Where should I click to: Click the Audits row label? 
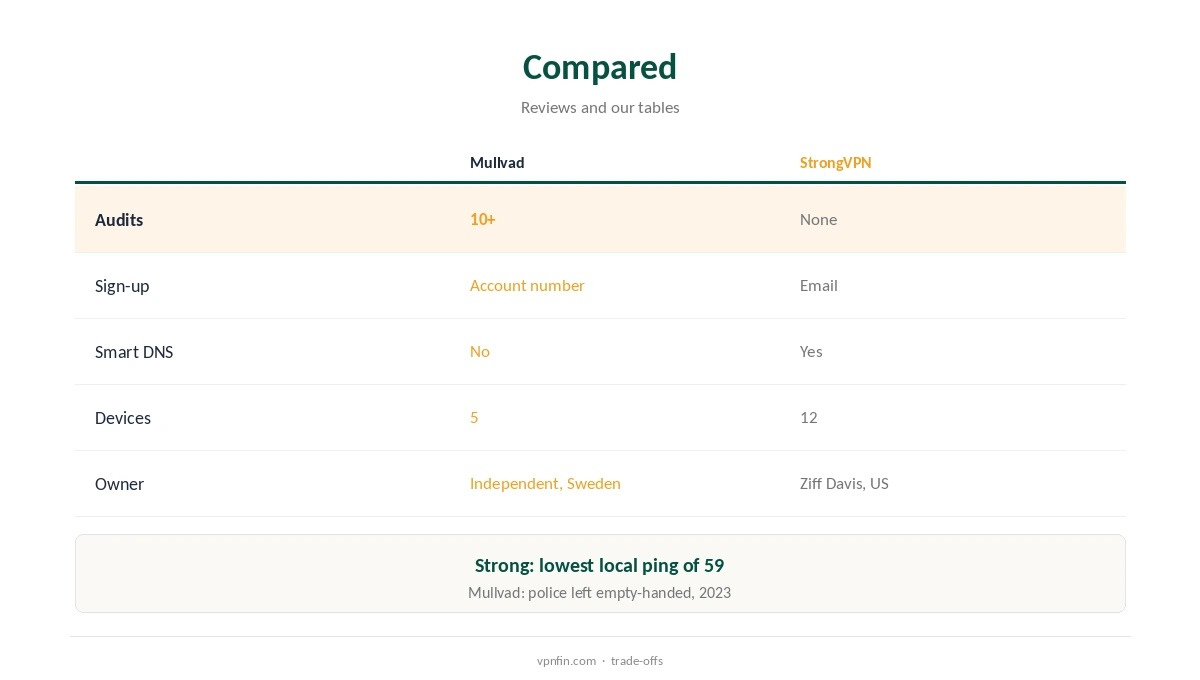[119, 220]
